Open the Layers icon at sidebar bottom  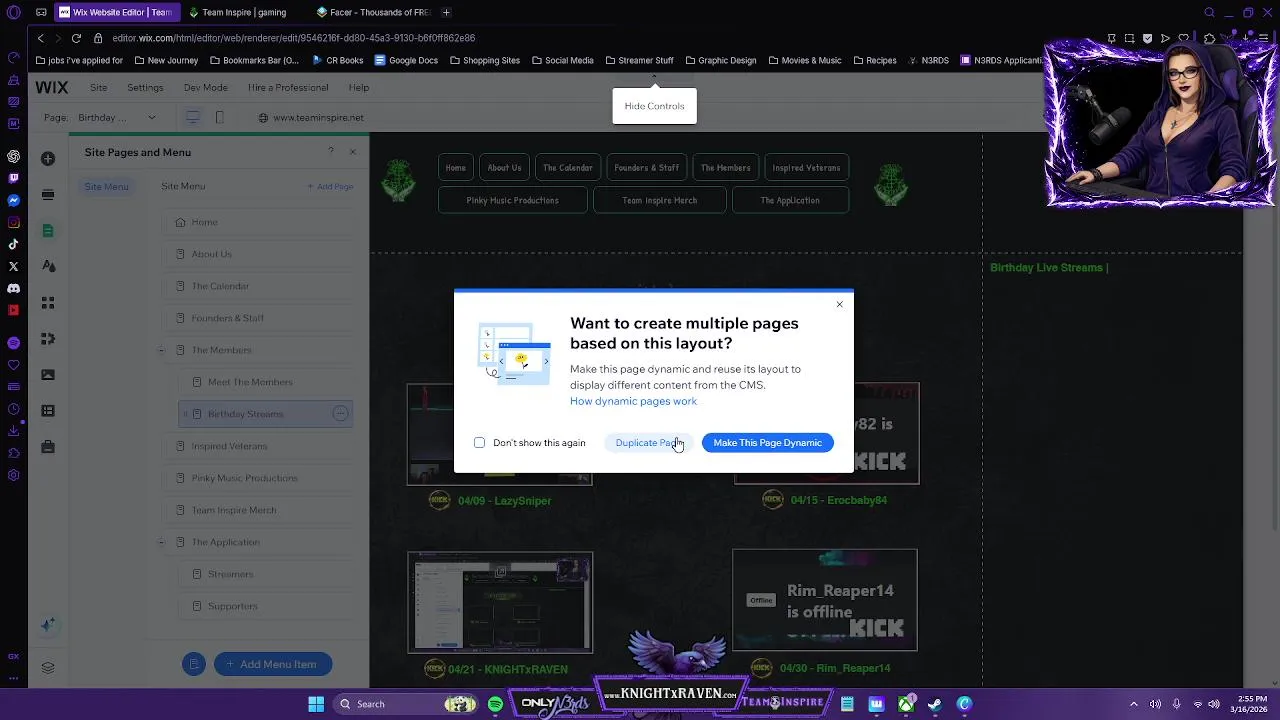click(48, 668)
